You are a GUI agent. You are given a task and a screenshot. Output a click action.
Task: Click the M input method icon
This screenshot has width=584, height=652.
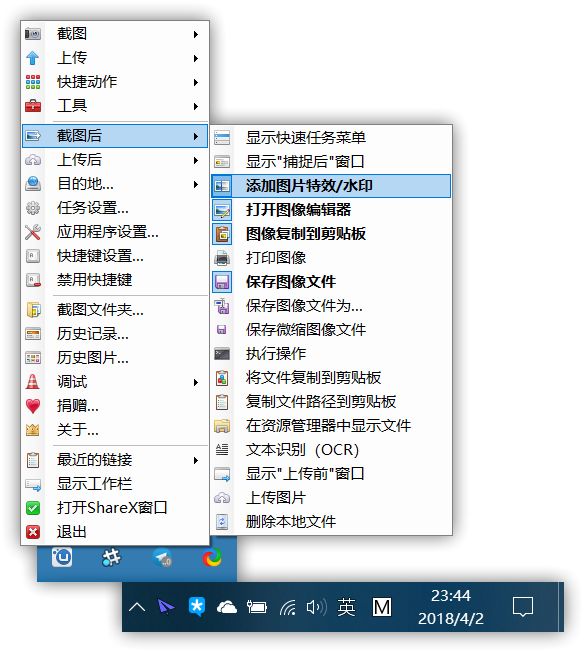click(381, 608)
